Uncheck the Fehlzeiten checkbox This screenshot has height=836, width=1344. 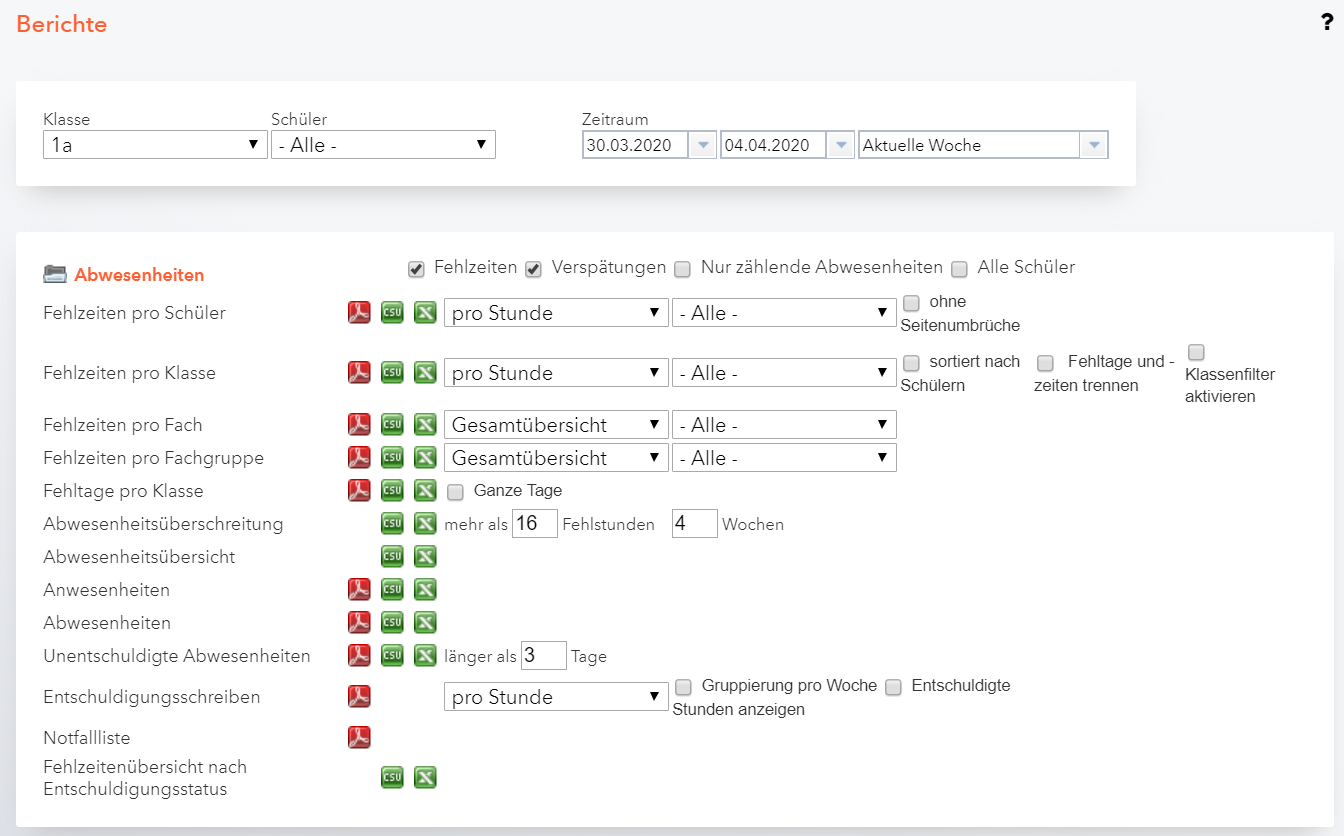[x=416, y=268]
